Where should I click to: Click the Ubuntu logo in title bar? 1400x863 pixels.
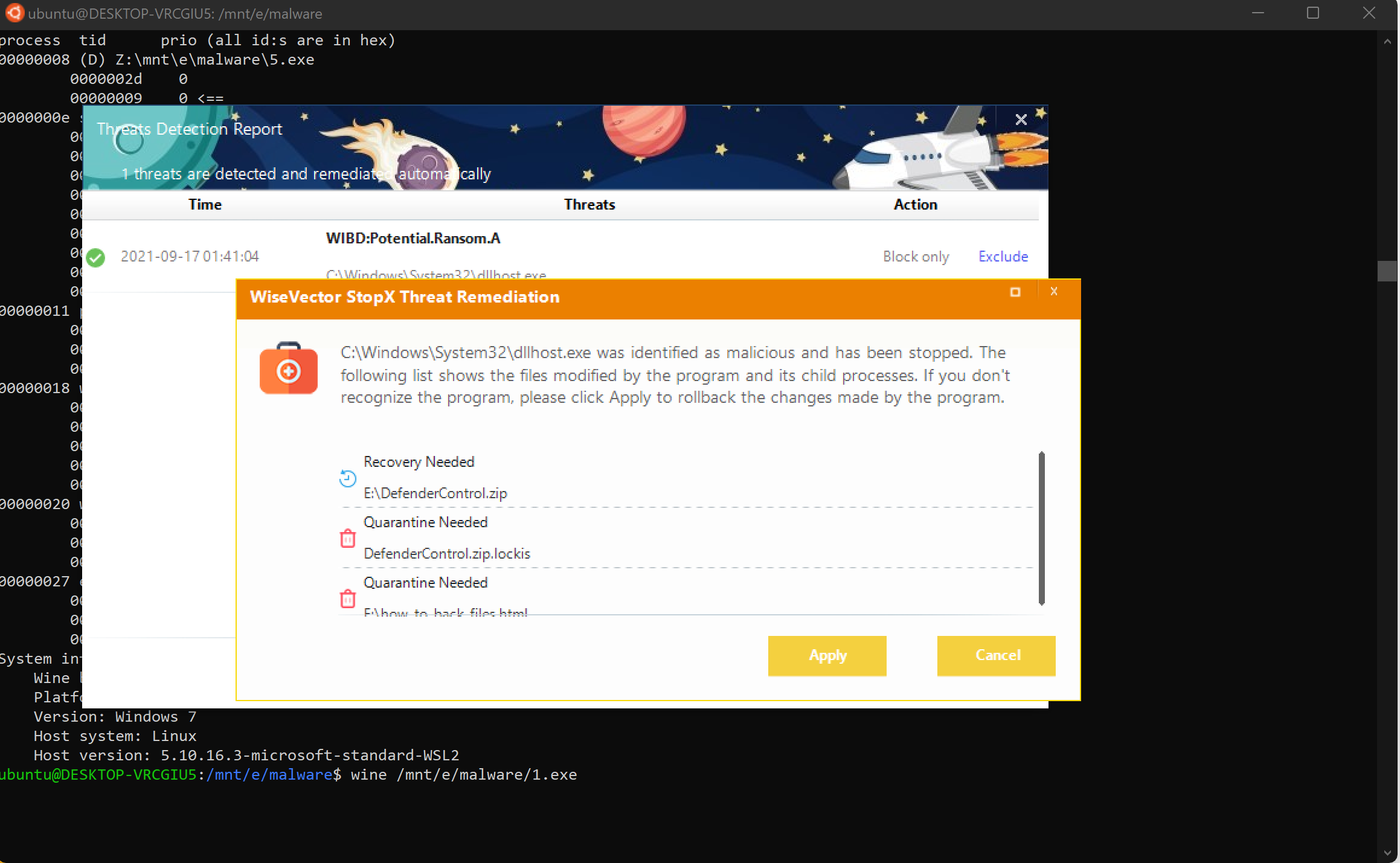pos(14,13)
